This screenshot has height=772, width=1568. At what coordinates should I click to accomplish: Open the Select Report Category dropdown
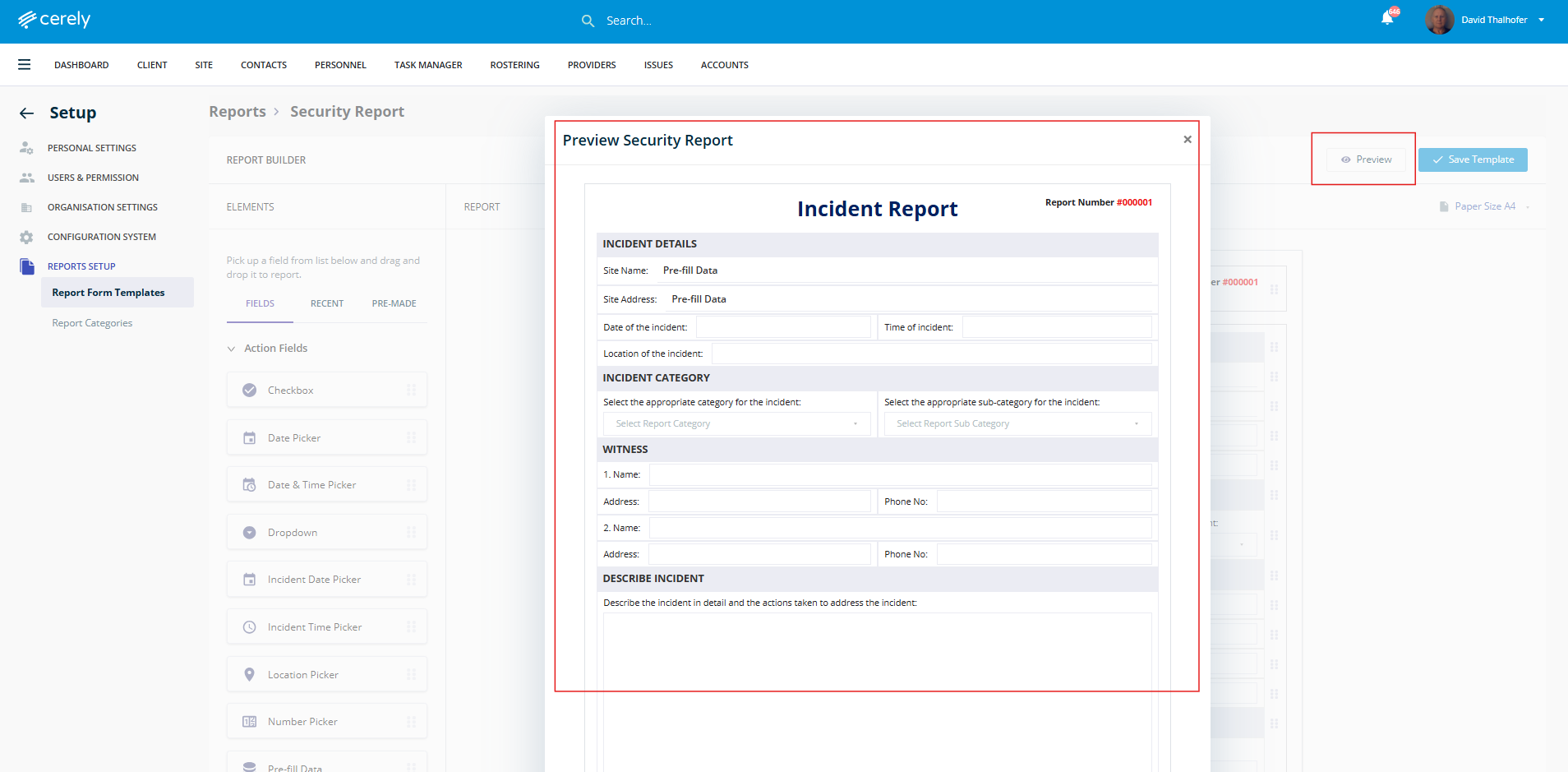click(x=736, y=424)
